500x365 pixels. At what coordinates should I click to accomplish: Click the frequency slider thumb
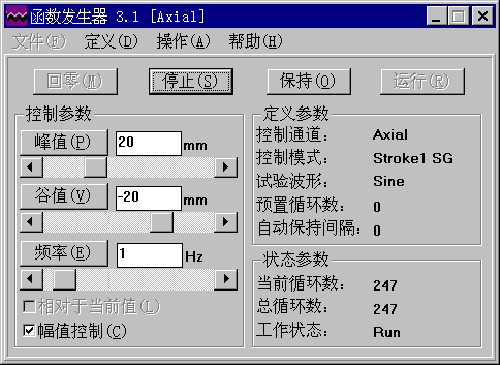pyautogui.click(x=64, y=279)
